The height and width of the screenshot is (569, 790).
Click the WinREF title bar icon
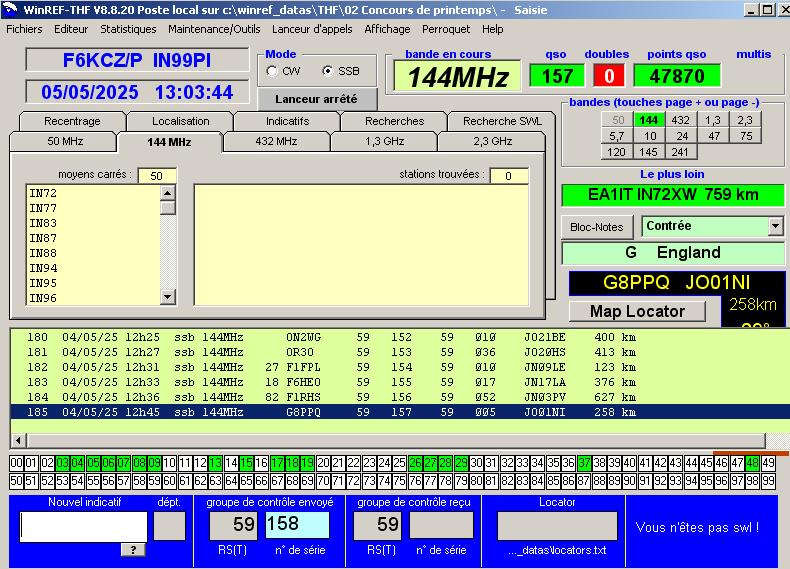click(x=10, y=9)
